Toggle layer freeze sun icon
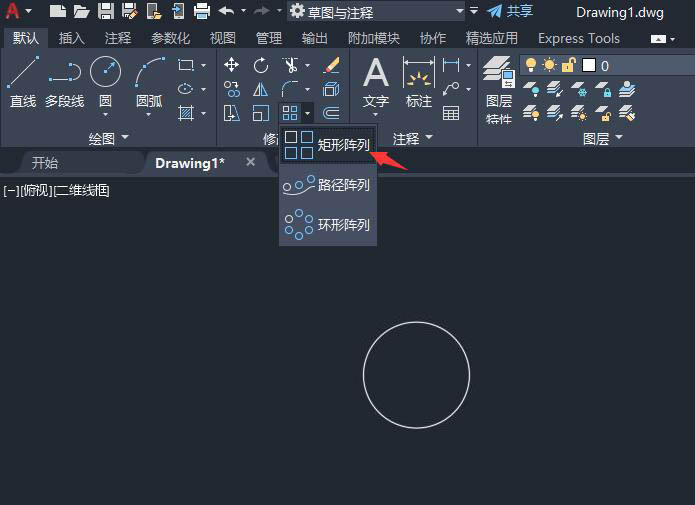 [549, 65]
